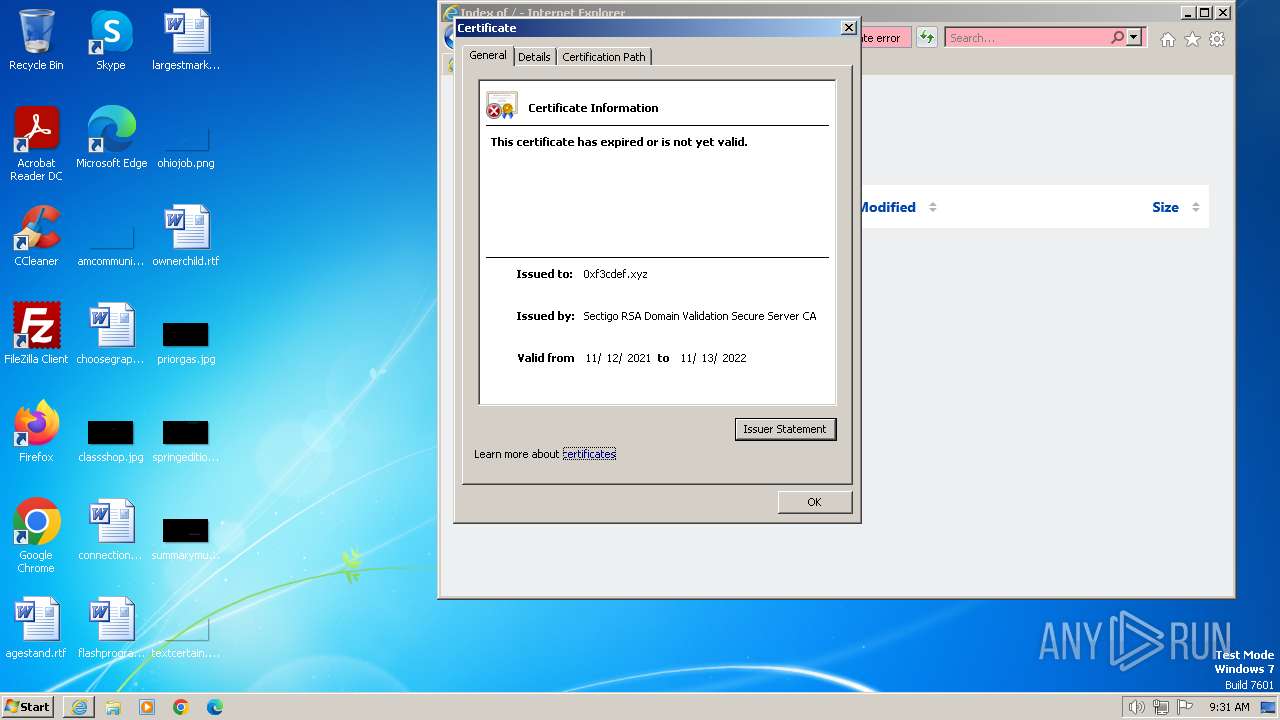
Task: Close the Certificate dialog
Action: [849, 28]
